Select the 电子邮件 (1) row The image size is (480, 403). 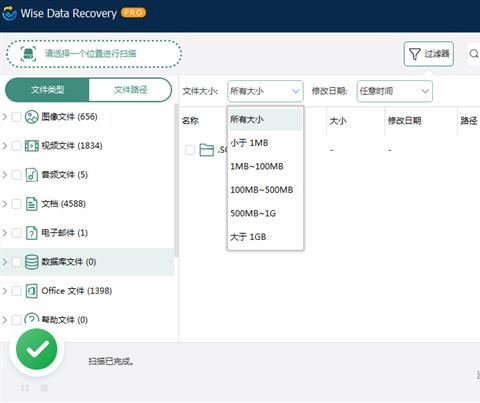pyautogui.click(x=87, y=233)
